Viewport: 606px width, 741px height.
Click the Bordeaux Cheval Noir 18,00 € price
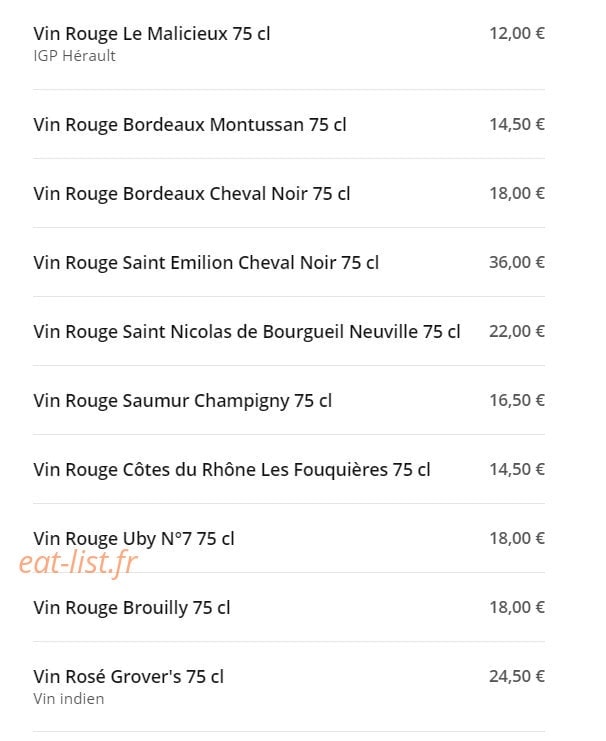point(517,193)
